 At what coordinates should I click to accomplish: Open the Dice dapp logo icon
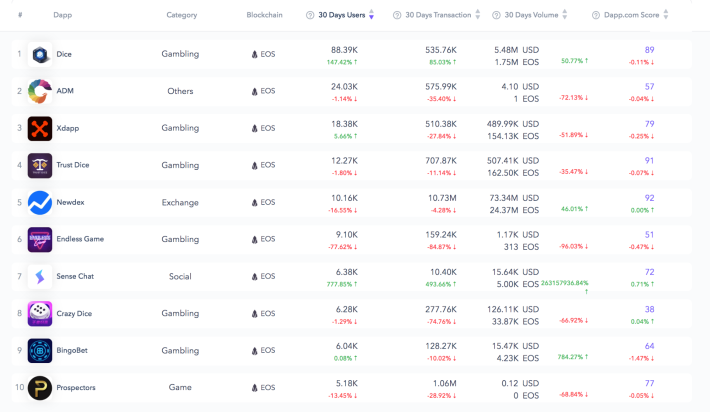[x=40, y=54]
